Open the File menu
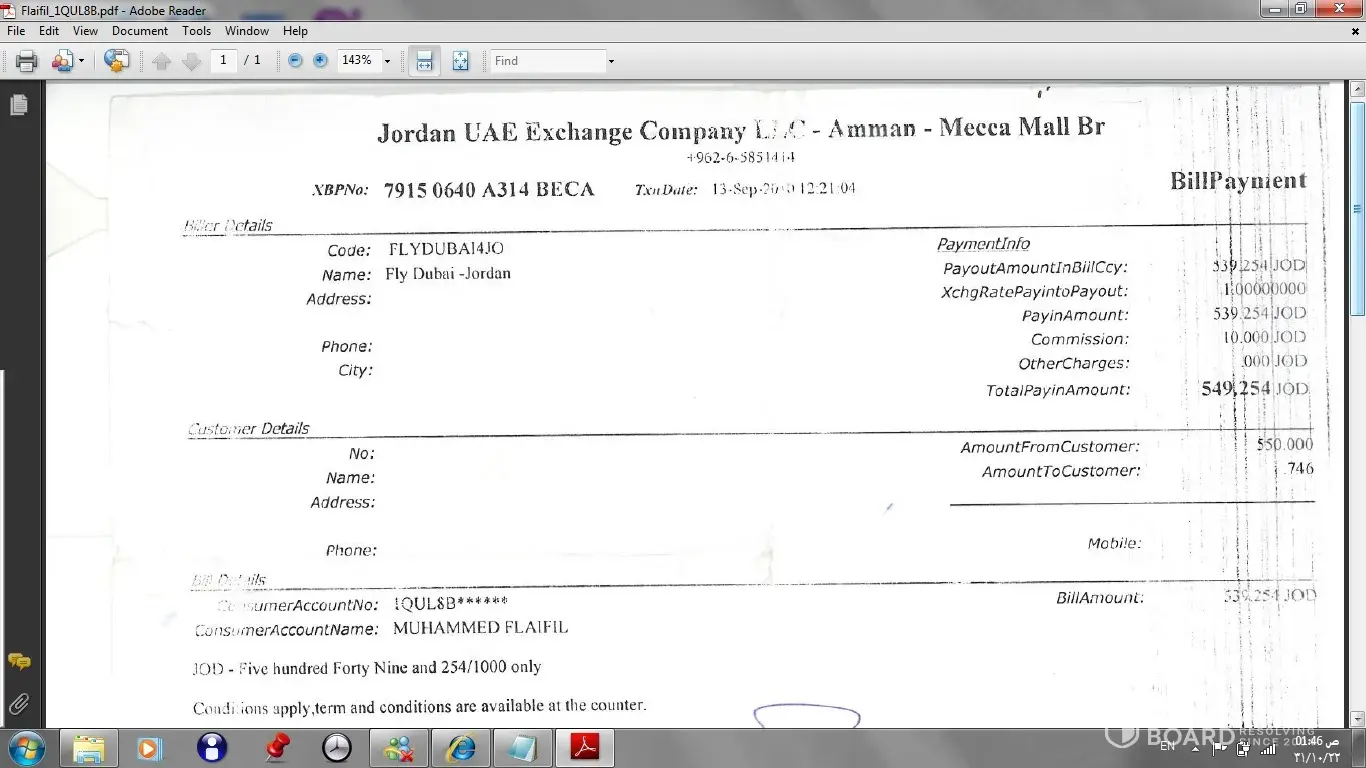The width and height of the screenshot is (1366, 768). [x=16, y=31]
